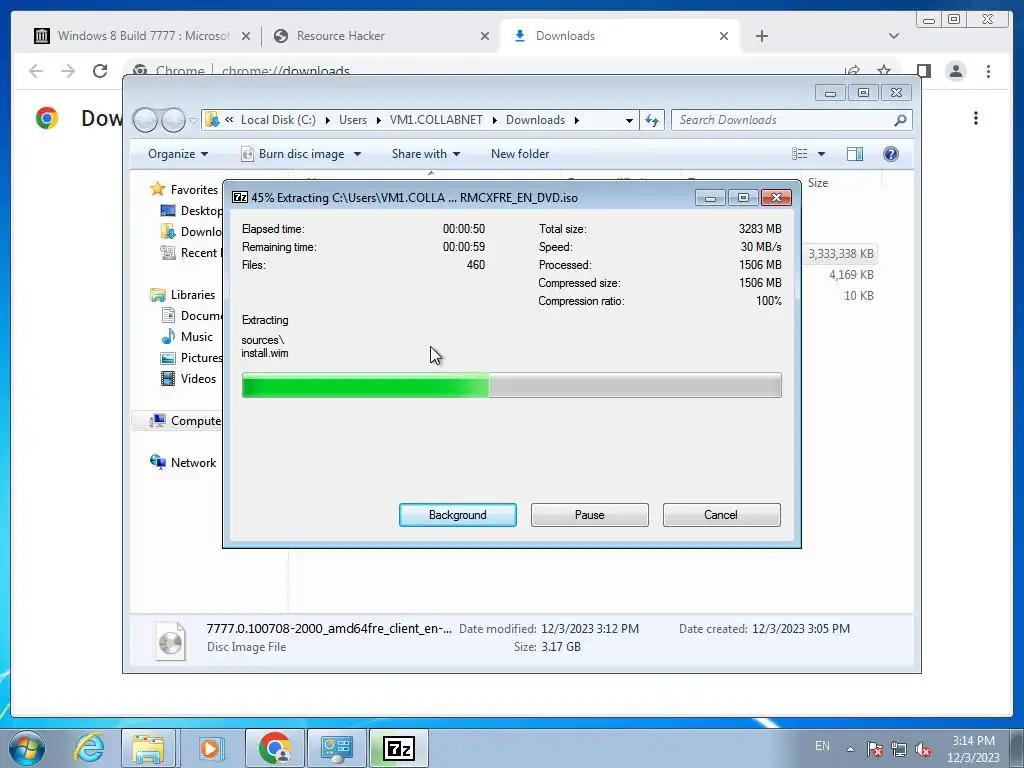Viewport: 1024px width, 768px height.
Task: Expand arrow after Downloads breadcrumb
Action: (x=577, y=120)
